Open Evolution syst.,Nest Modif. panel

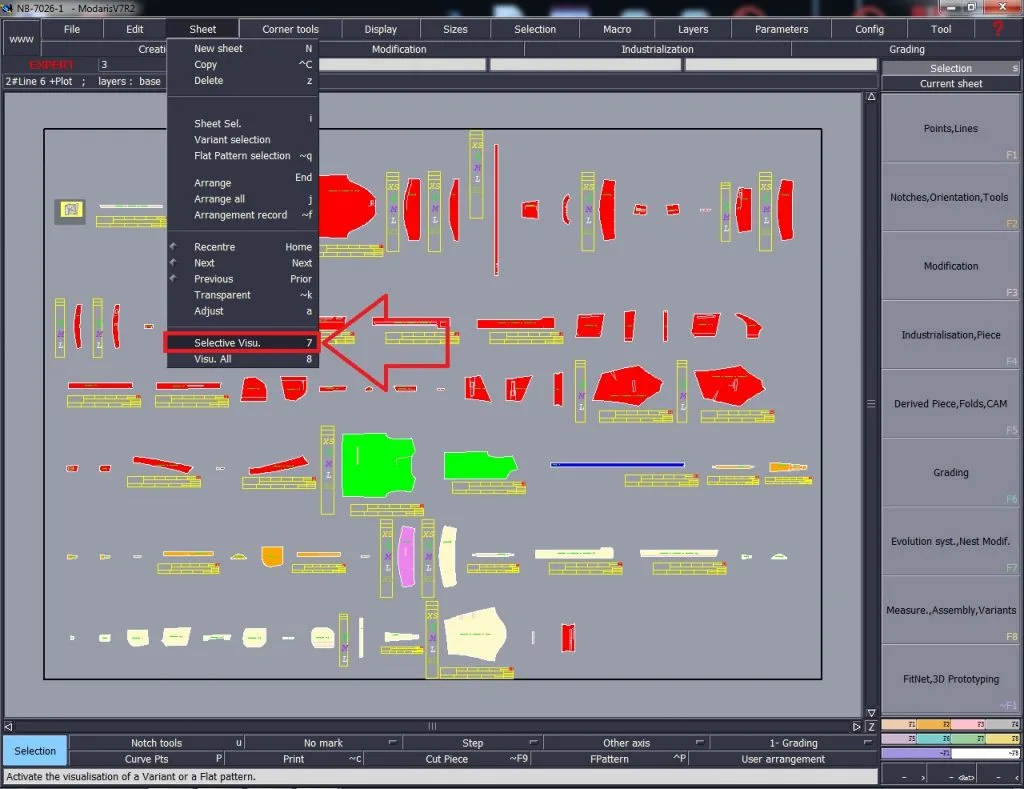click(950, 541)
